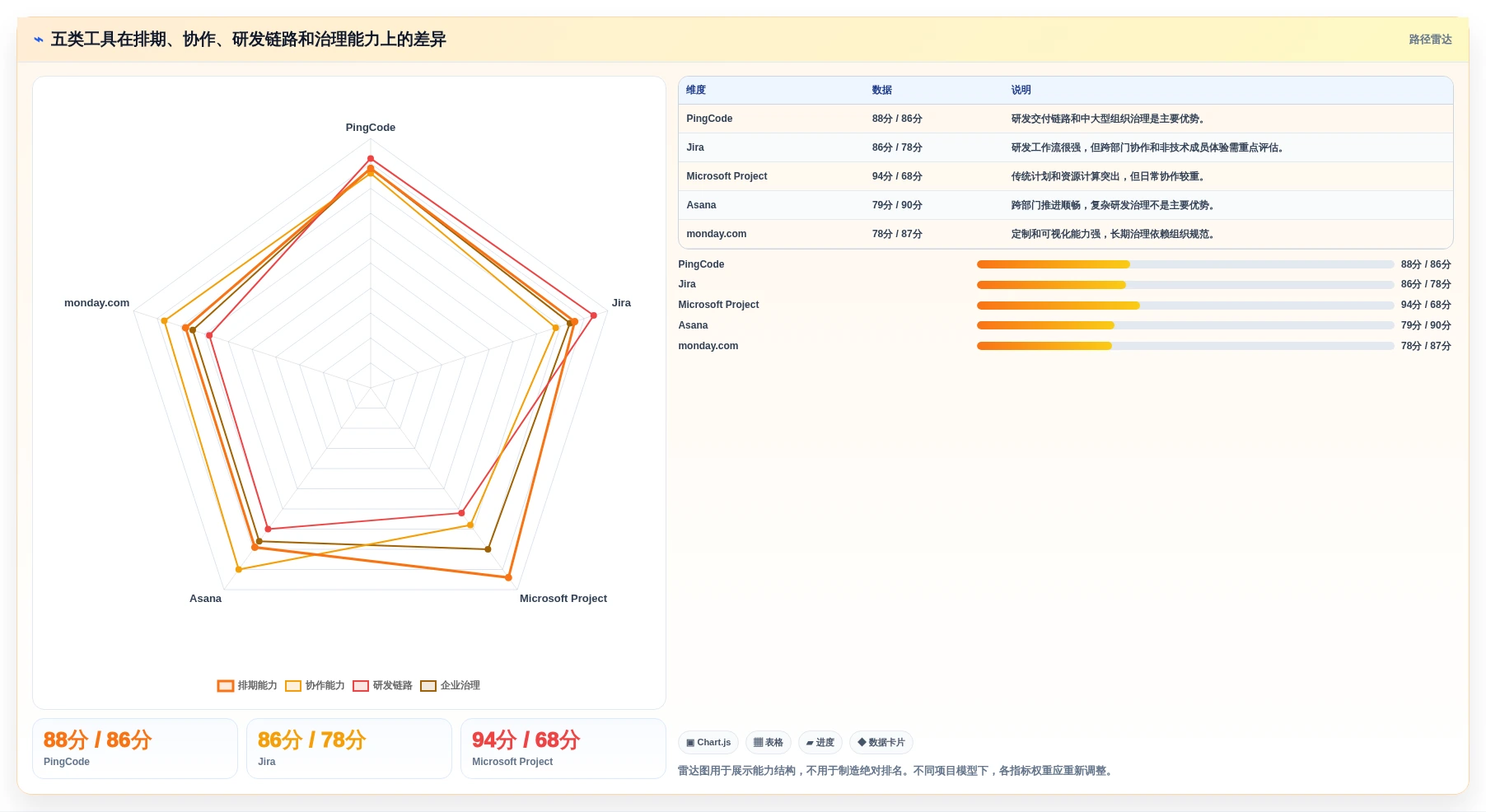Screen dimensions: 1486x812
Task: Toggle the 协作能力 legend swatch
Action: (293, 686)
